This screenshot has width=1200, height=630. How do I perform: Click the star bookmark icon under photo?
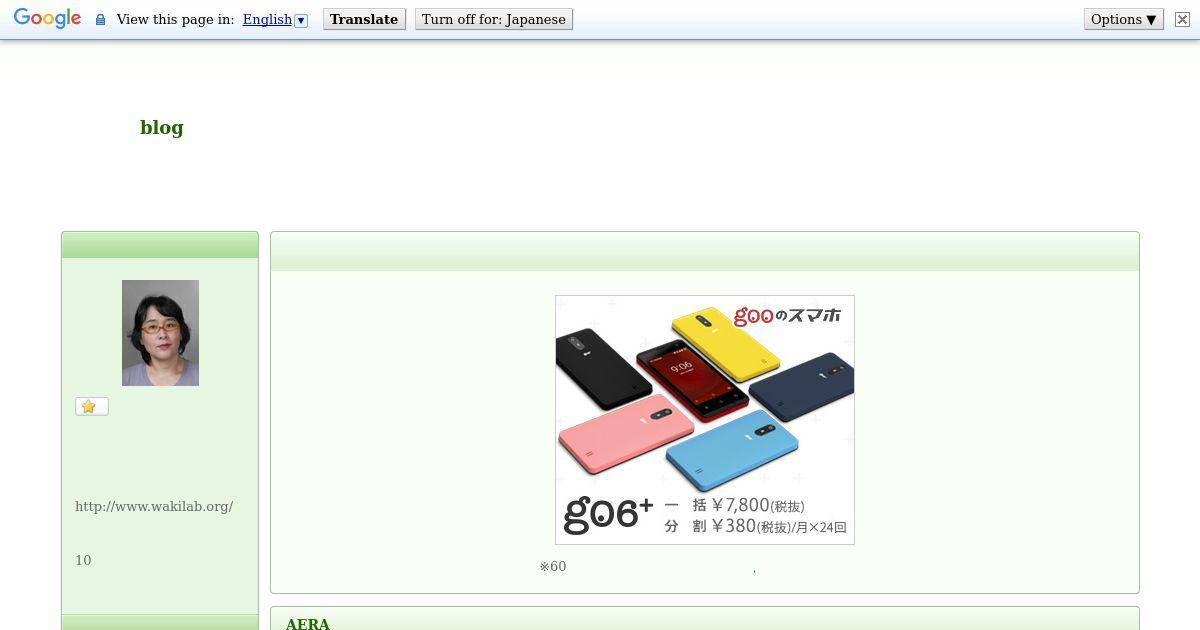point(91,406)
